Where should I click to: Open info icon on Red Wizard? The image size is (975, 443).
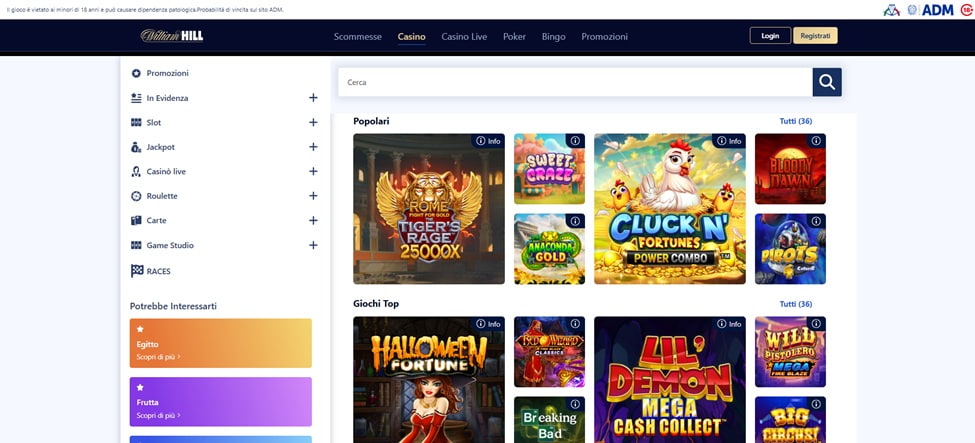pyautogui.click(x=575, y=324)
